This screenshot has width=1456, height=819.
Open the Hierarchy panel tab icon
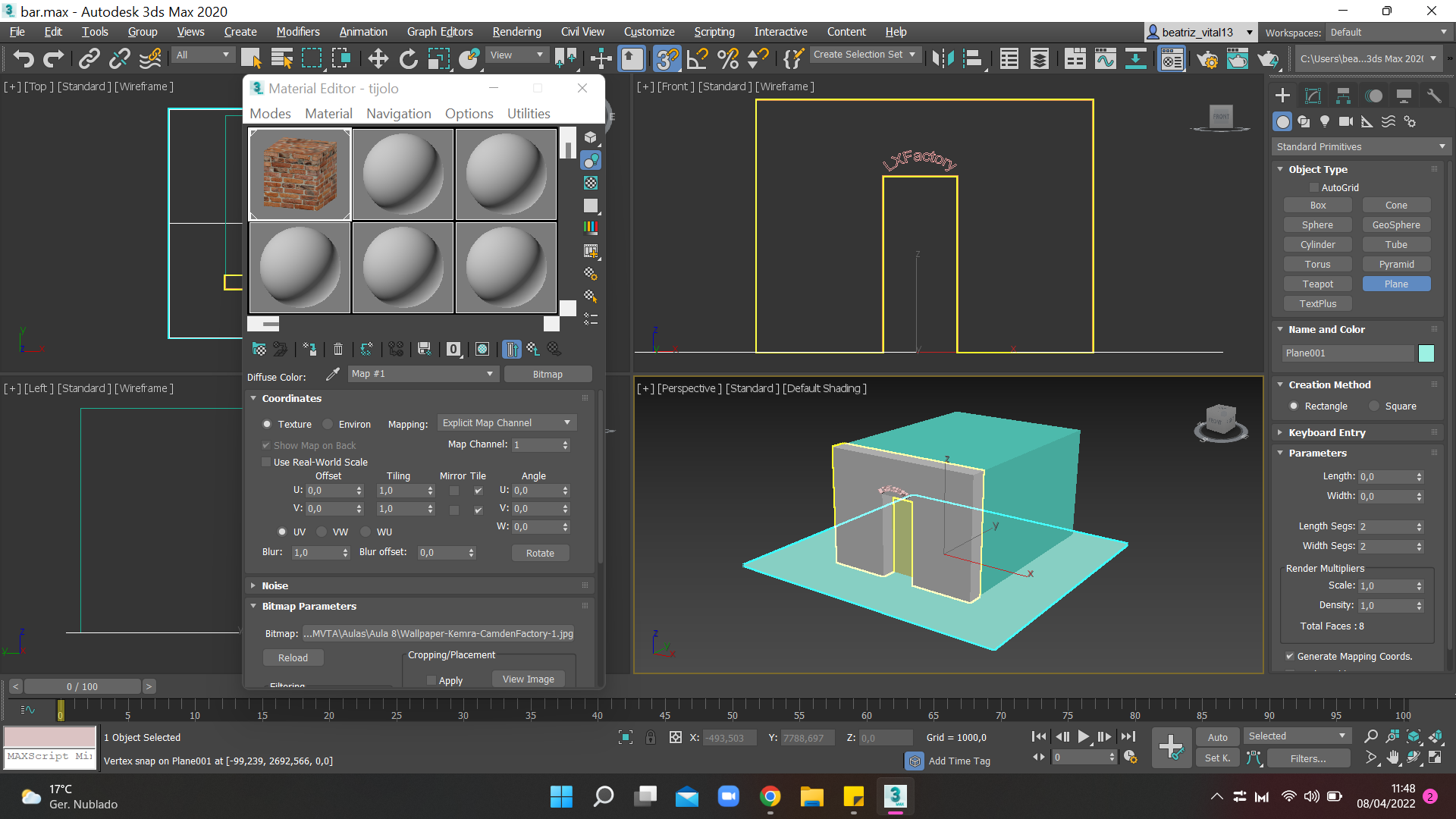coord(1343,96)
